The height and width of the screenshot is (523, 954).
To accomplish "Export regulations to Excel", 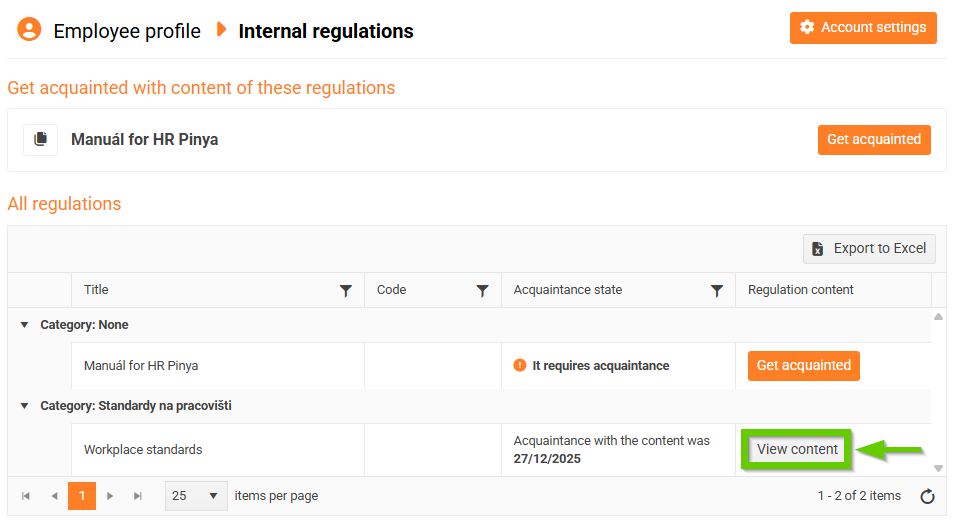I will [x=869, y=249].
